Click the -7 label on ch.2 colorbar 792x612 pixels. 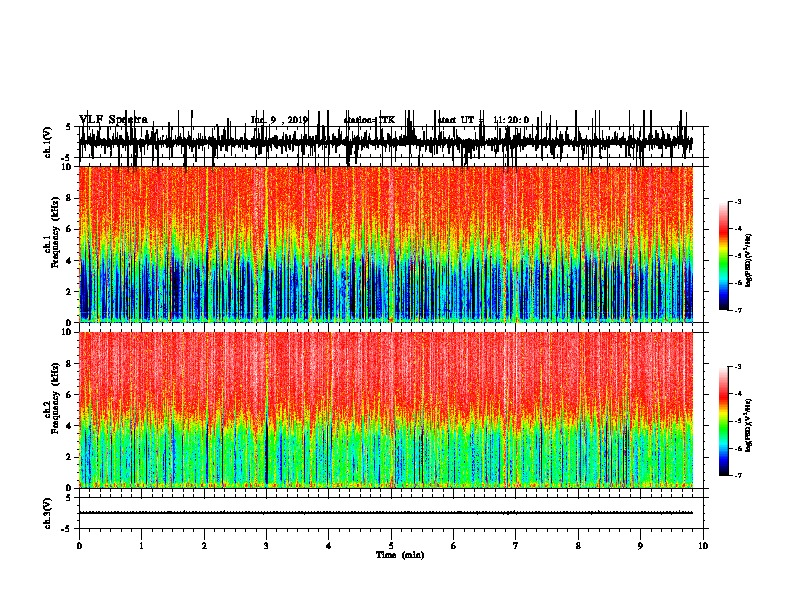coord(737,475)
